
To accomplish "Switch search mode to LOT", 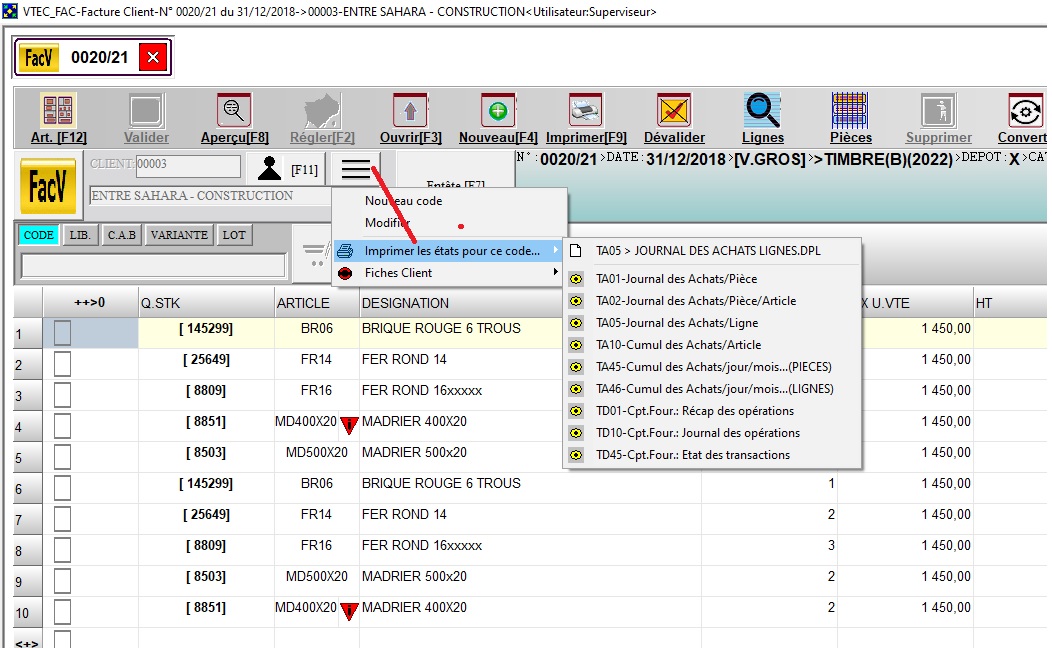I will point(234,235).
